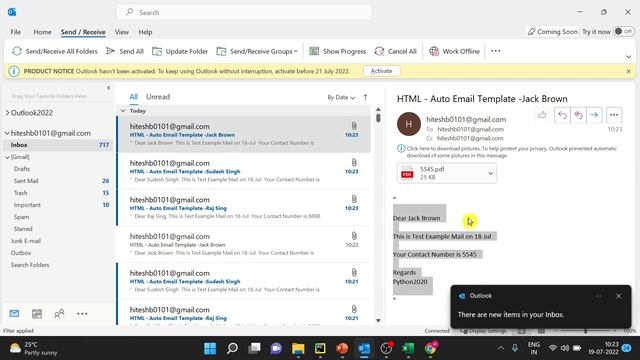Open the 5545.pdf attachment
The height and width of the screenshot is (360, 640).
tap(441, 173)
